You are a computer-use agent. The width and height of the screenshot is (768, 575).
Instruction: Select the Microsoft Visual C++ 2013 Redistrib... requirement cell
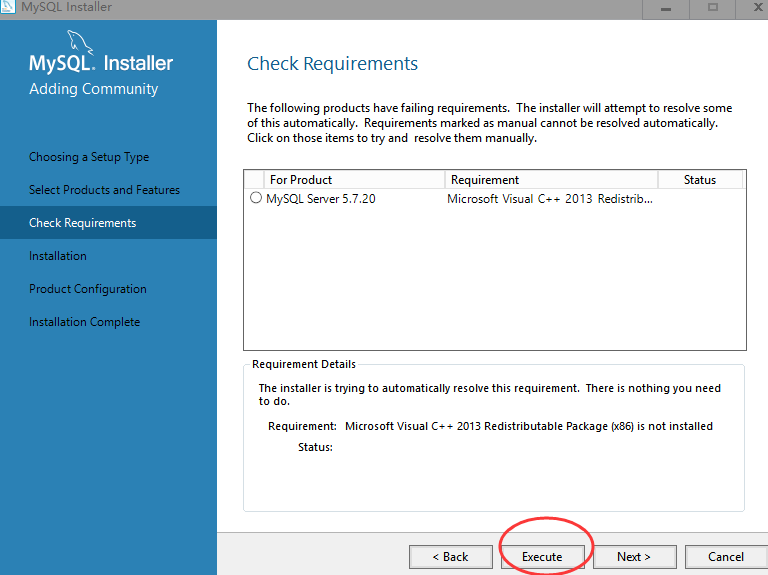(550, 199)
